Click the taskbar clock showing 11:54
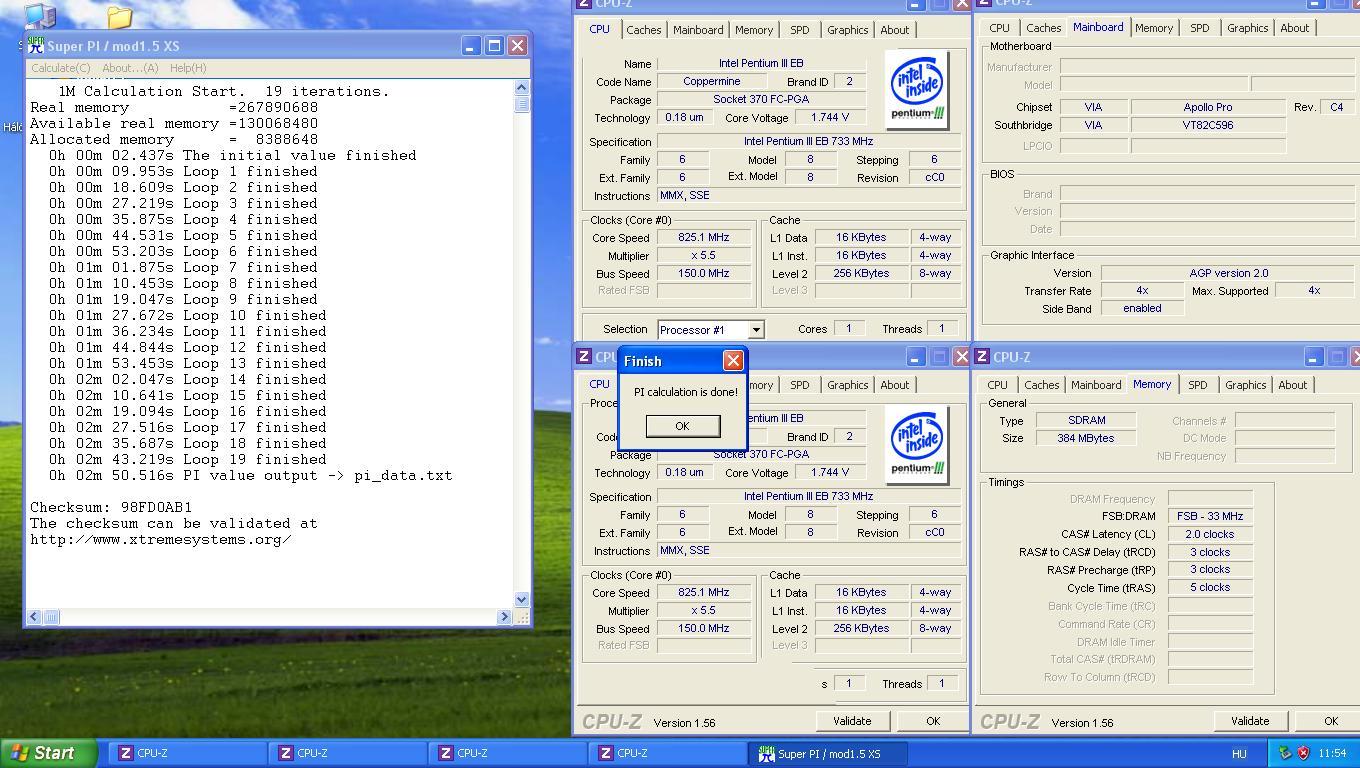This screenshot has width=1360, height=768. (x=1332, y=753)
